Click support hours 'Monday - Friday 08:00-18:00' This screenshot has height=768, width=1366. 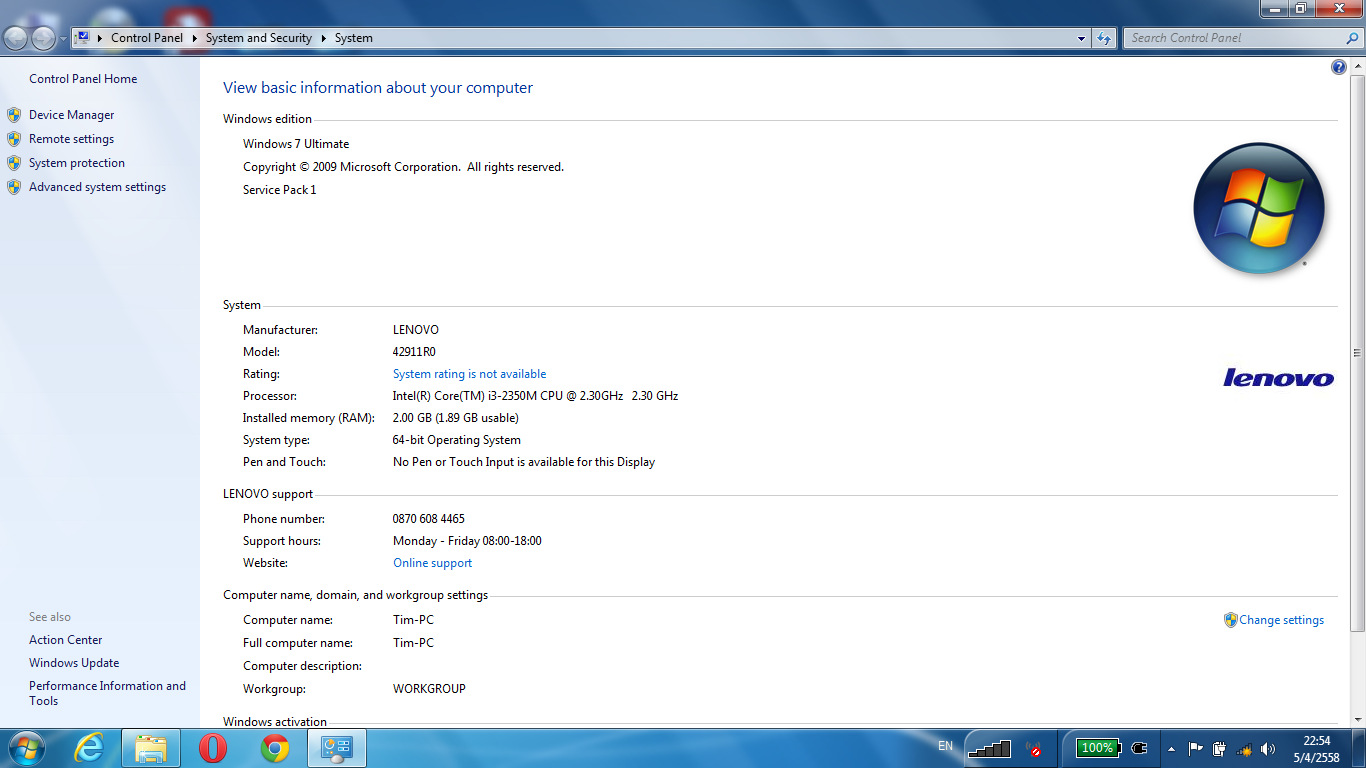pyautogui.click(x=467, y=541)
